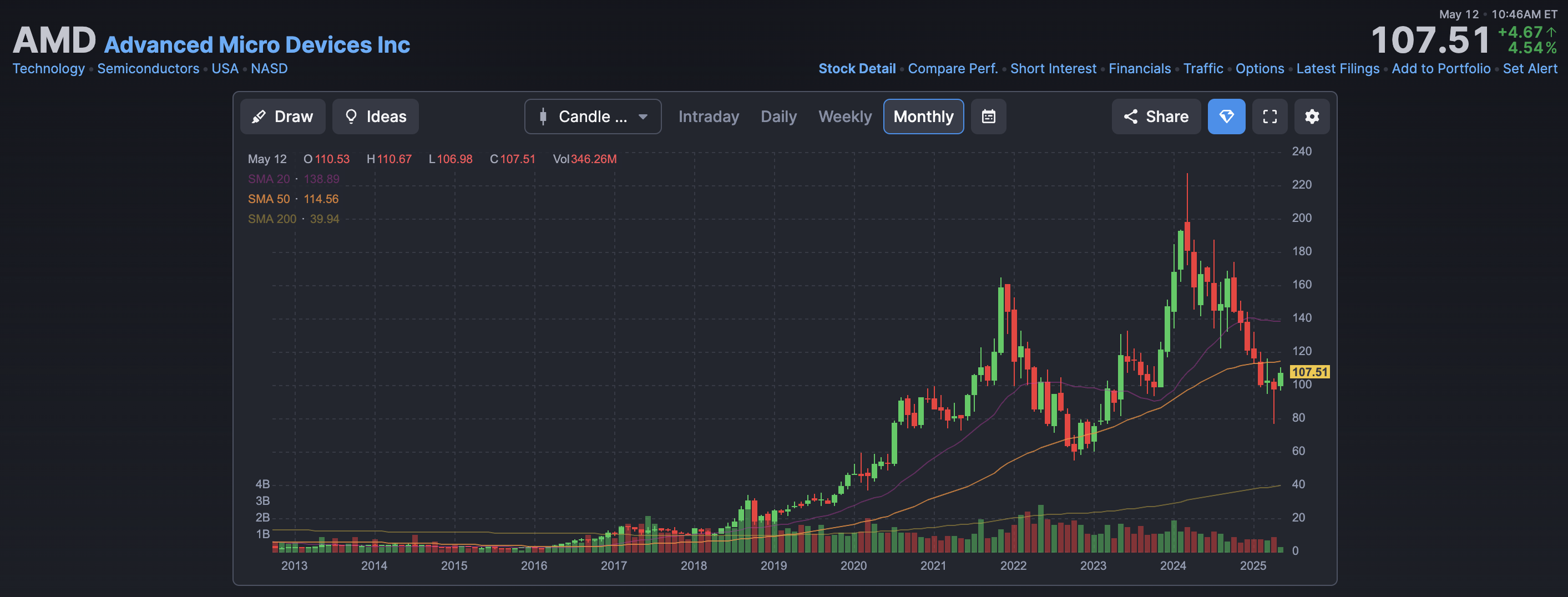
Task: Switch to the Weekly timeframe
Action: click(845, 116)
